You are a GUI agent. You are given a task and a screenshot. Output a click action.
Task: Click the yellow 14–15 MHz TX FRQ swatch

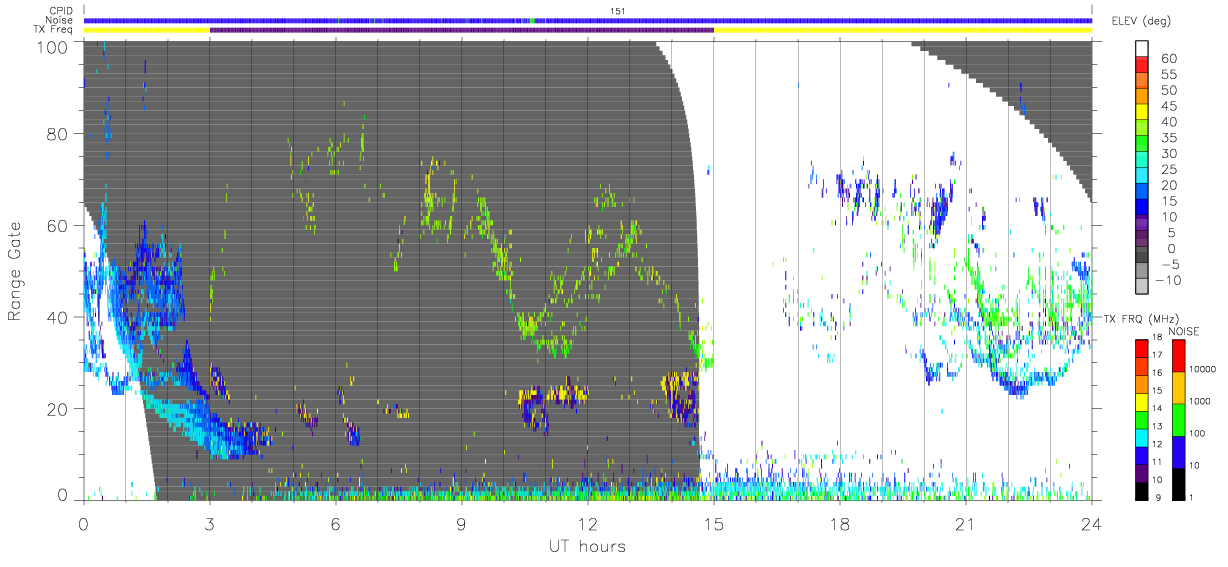(x=1142, y=400)
